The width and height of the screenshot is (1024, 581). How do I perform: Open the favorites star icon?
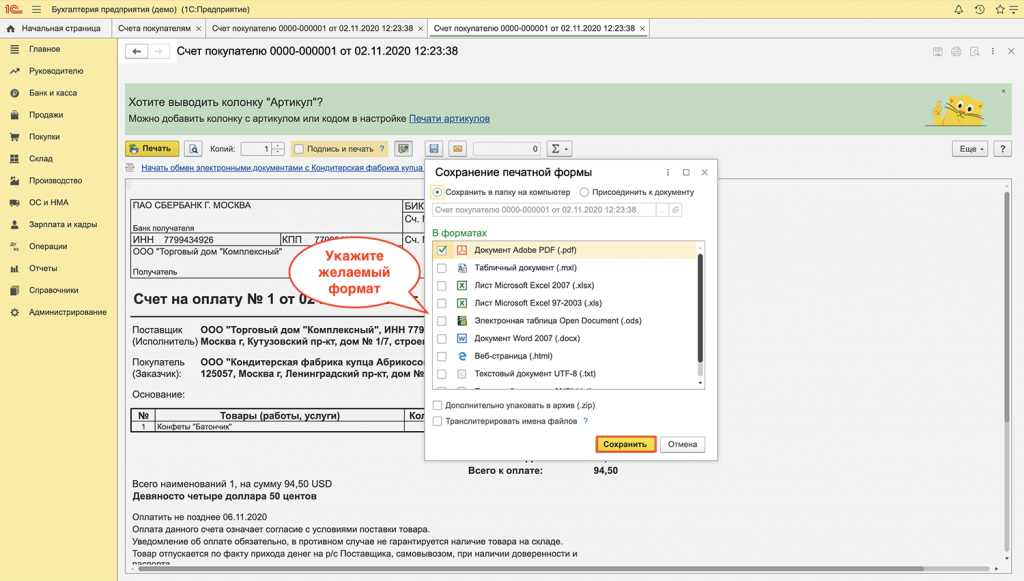pyautogui.click(x=1000, y=9)
